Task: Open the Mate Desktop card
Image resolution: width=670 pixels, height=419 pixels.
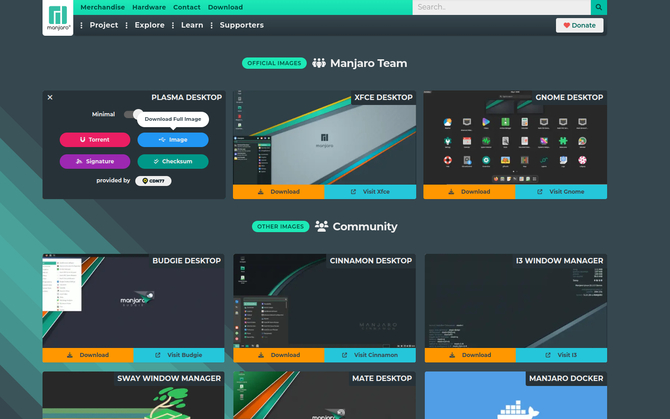Action: pyautogui.click(x=324, y=395)
